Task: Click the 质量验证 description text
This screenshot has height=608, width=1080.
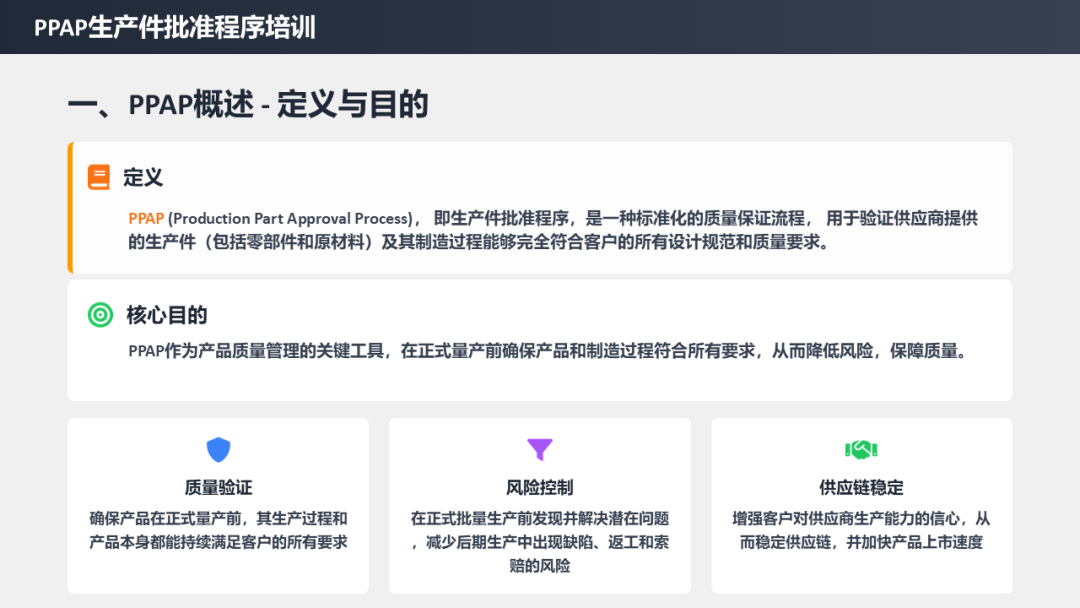Action: (x=218, y=530)
